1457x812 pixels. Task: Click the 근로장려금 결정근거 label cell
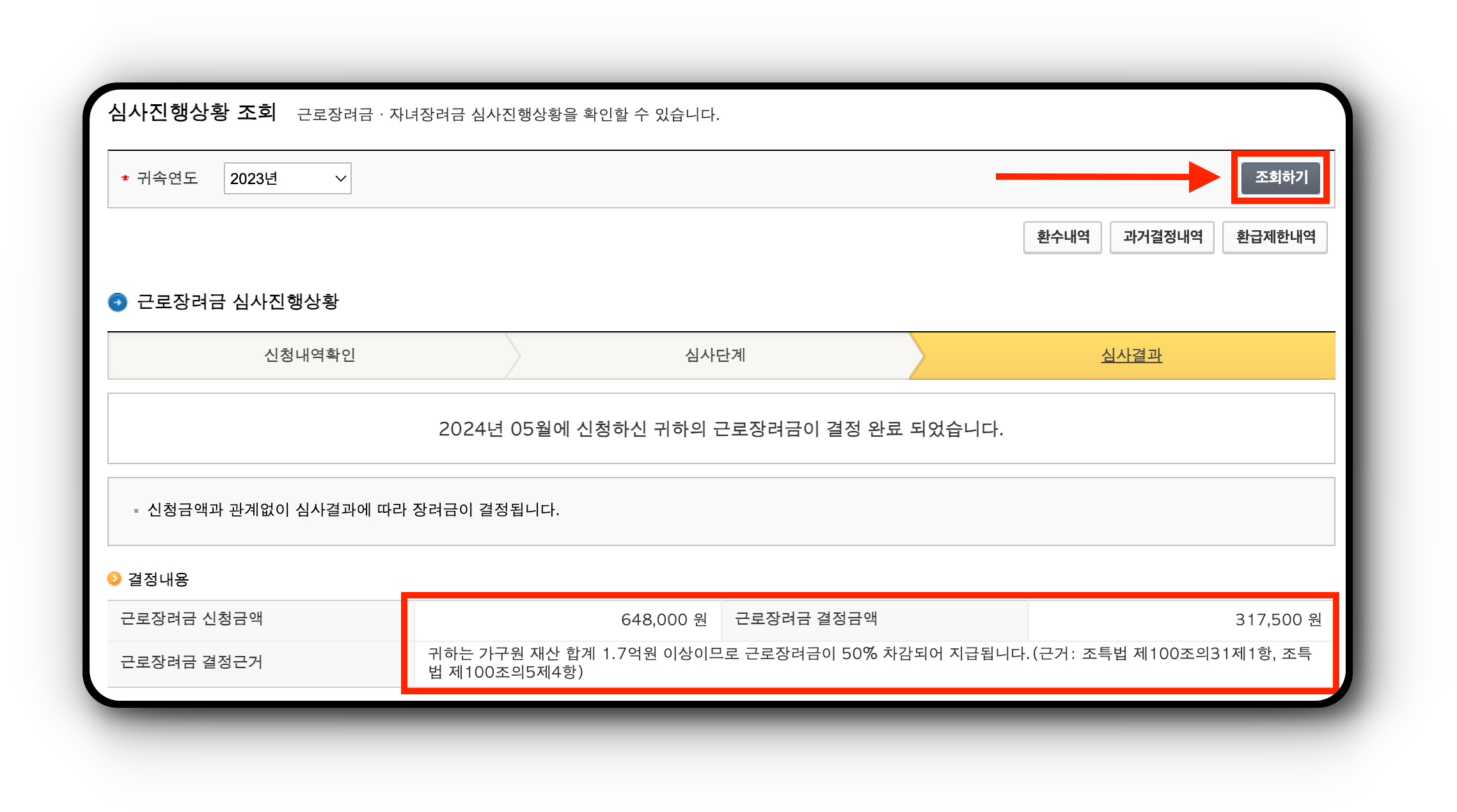pyautogui.click(x=261, y=663)
